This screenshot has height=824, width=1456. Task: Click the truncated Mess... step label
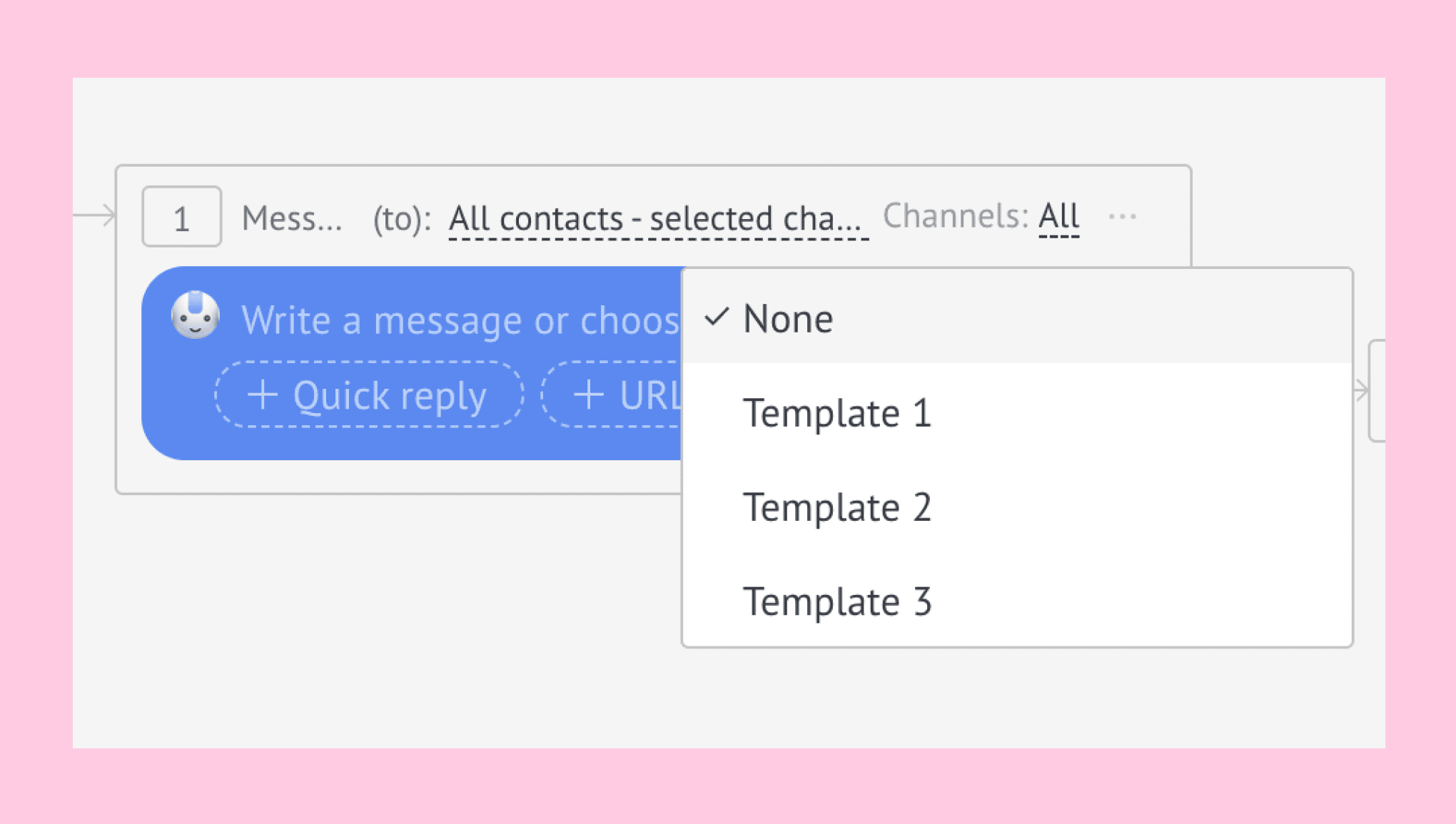292,218
